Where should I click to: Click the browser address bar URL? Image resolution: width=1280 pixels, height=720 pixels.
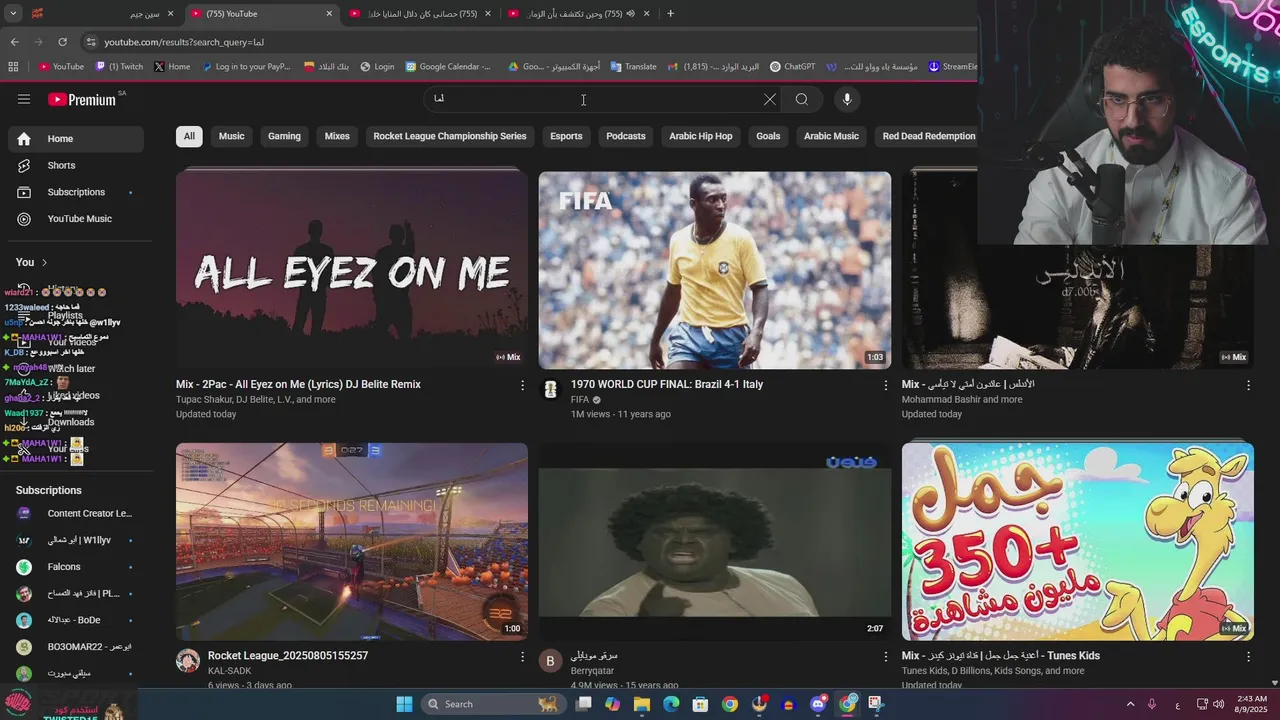184,42
